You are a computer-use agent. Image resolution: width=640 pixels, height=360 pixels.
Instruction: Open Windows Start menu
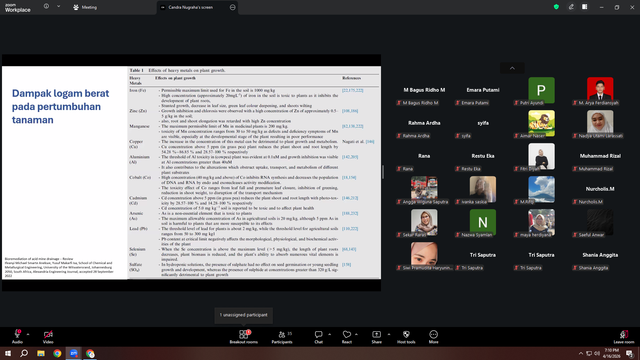pyautogui.click(x=8, y=353)
